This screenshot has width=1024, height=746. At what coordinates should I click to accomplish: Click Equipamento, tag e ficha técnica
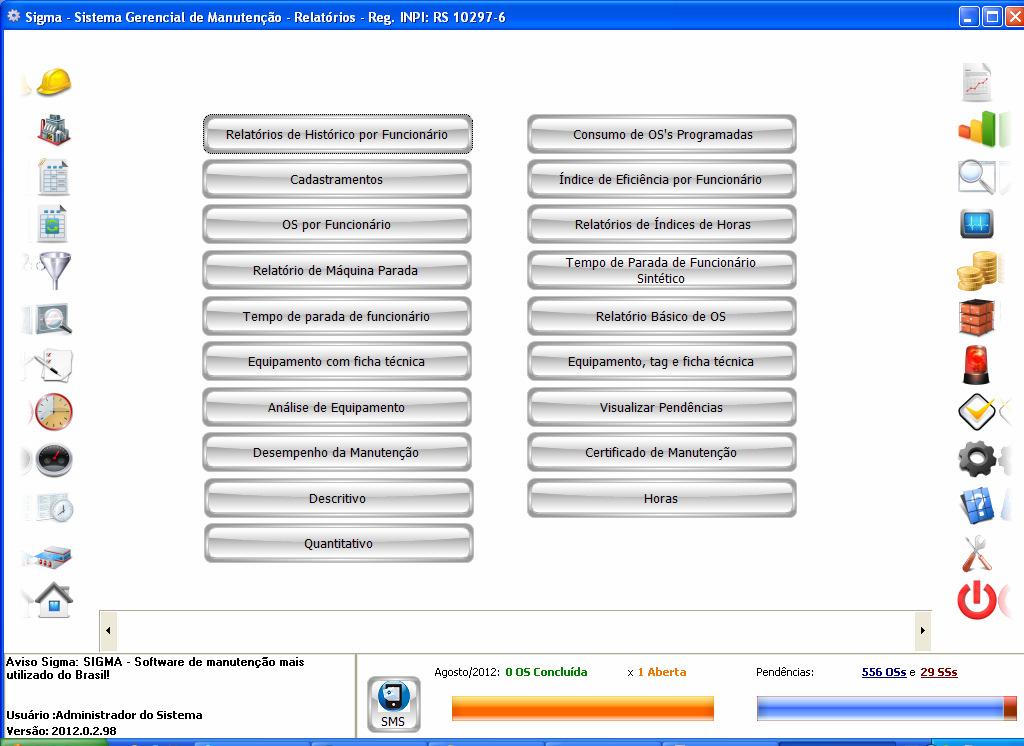[662, 362]
